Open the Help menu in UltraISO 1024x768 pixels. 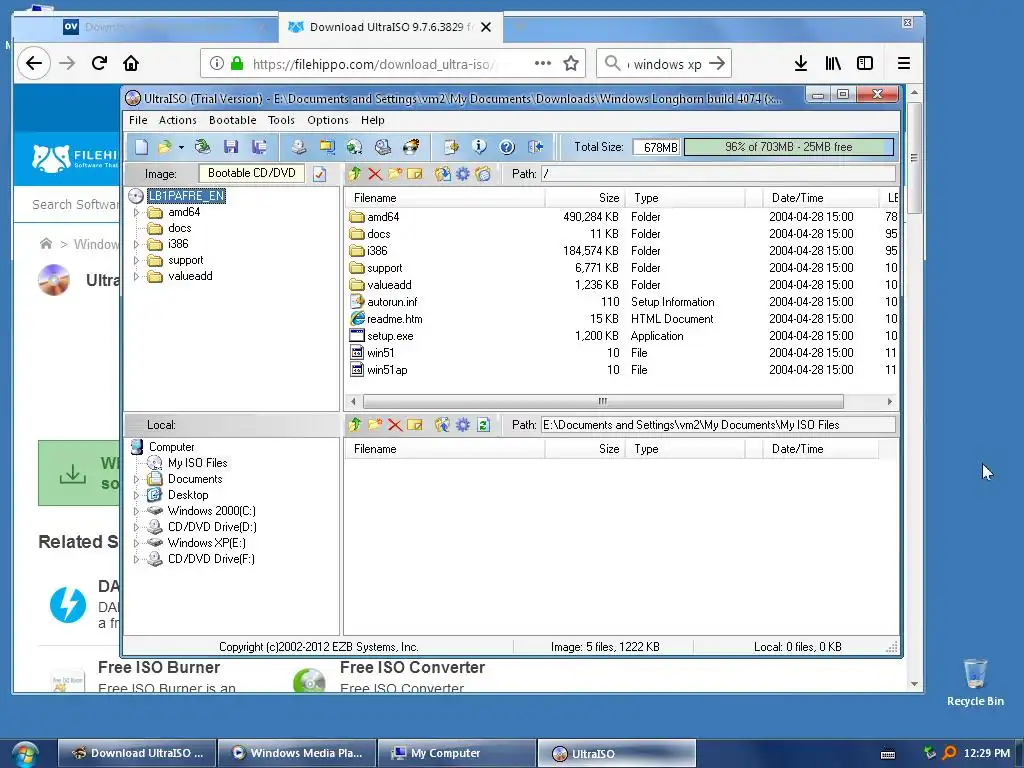tap(373, 120)
